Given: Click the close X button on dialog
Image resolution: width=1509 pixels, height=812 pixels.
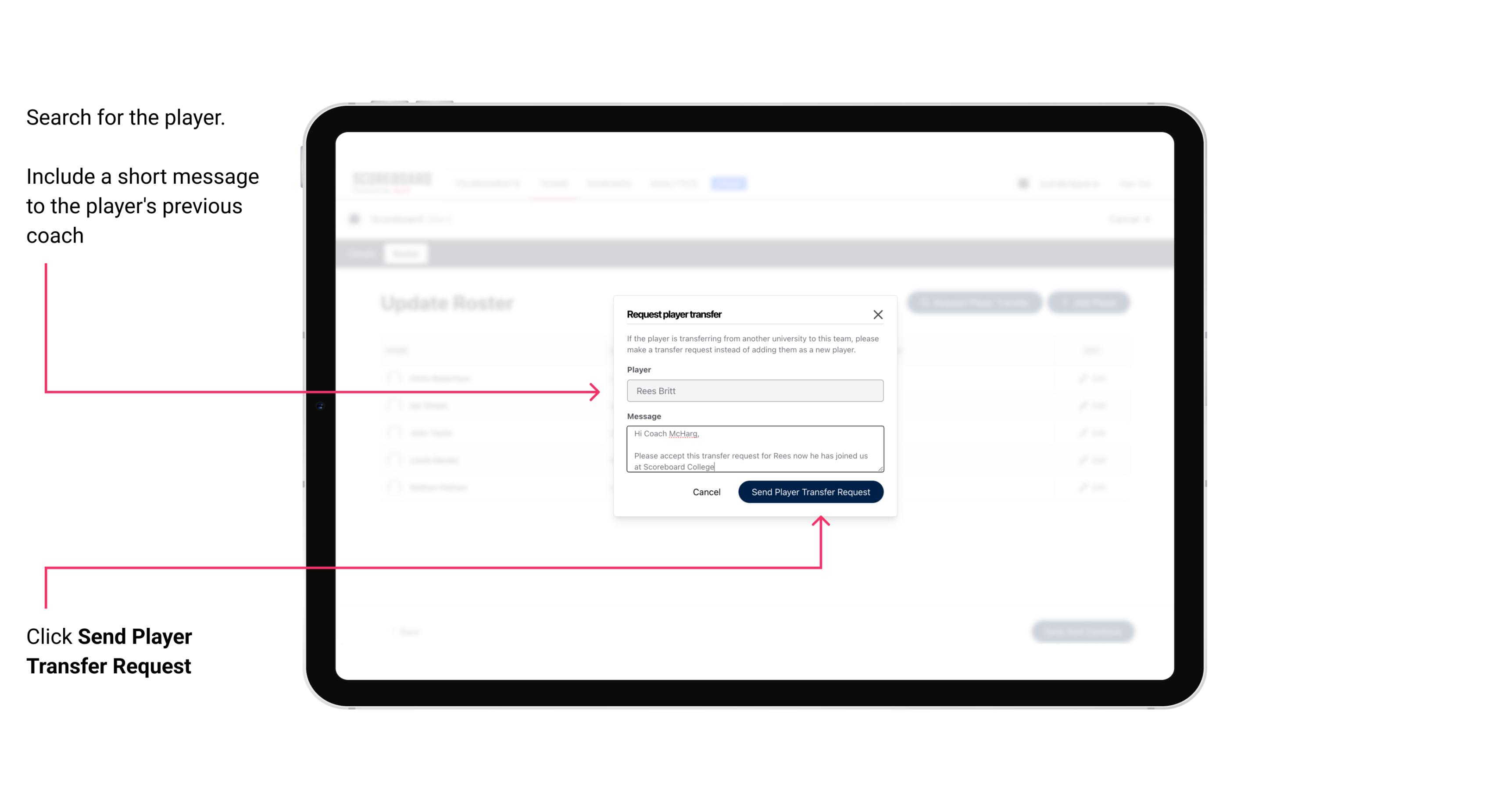Looking at the screenshot, I should pyautogui.click(x=878, y=313).
